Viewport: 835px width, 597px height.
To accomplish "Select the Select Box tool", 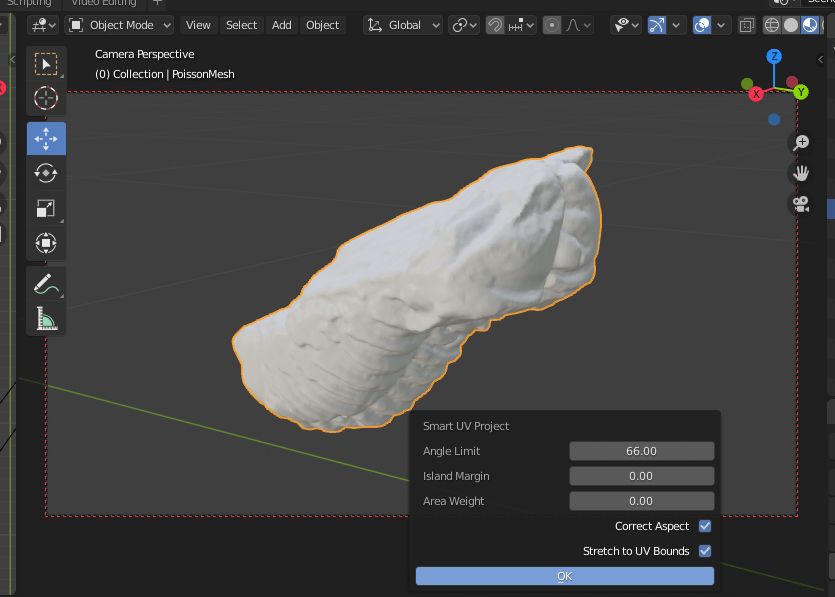I will point(46,64).
